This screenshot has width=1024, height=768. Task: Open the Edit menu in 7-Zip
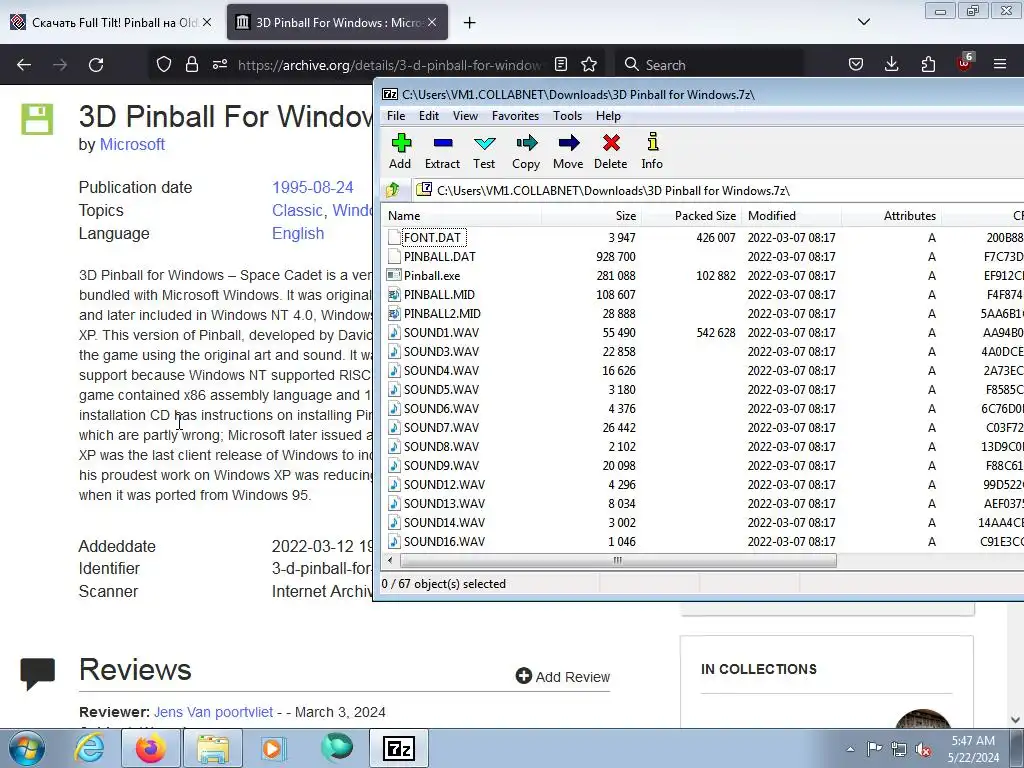pyautogui.click(x=428, y=116)
